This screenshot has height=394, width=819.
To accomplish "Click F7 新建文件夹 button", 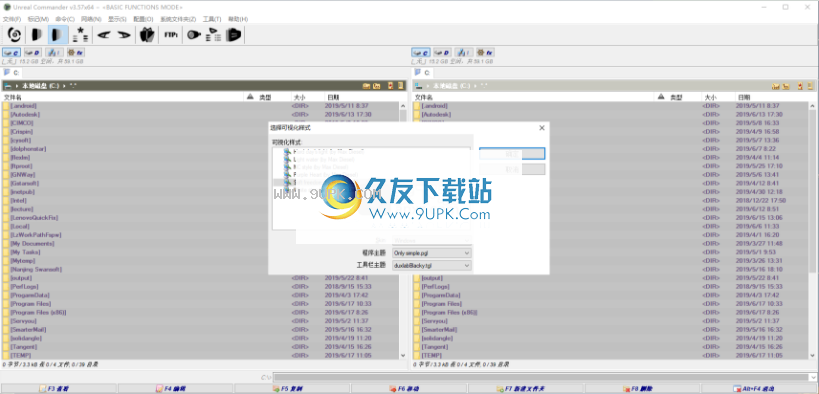I will [526, 389].
